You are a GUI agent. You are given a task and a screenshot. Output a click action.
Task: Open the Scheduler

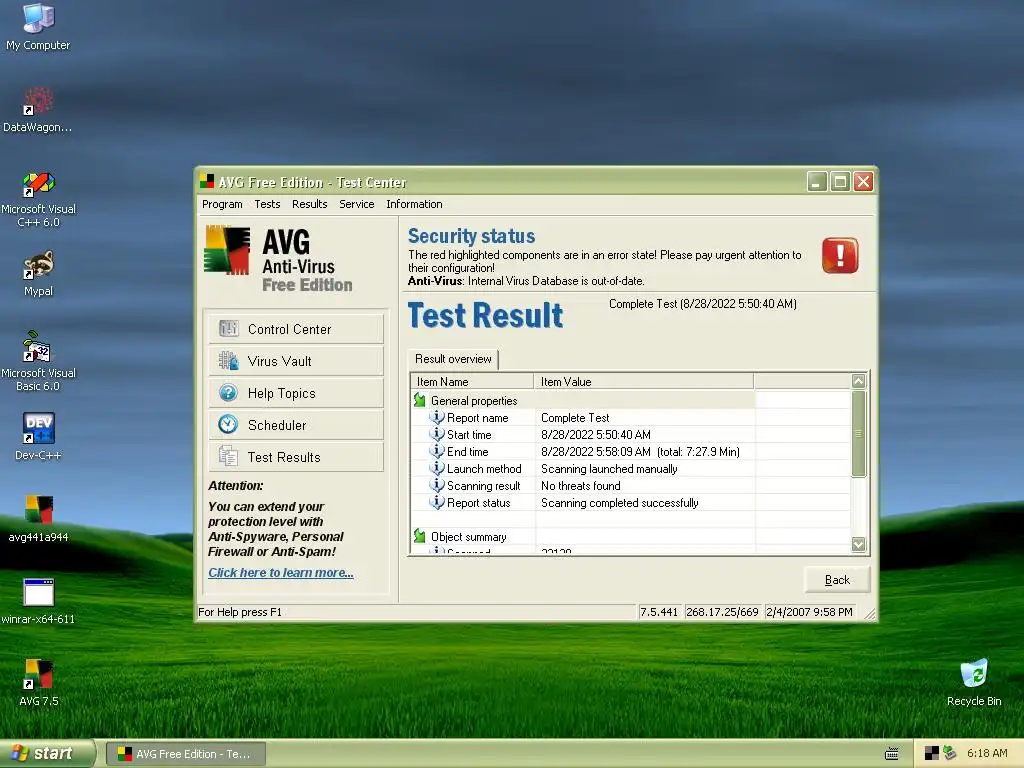pyautogui.click(x=296, y=424)
